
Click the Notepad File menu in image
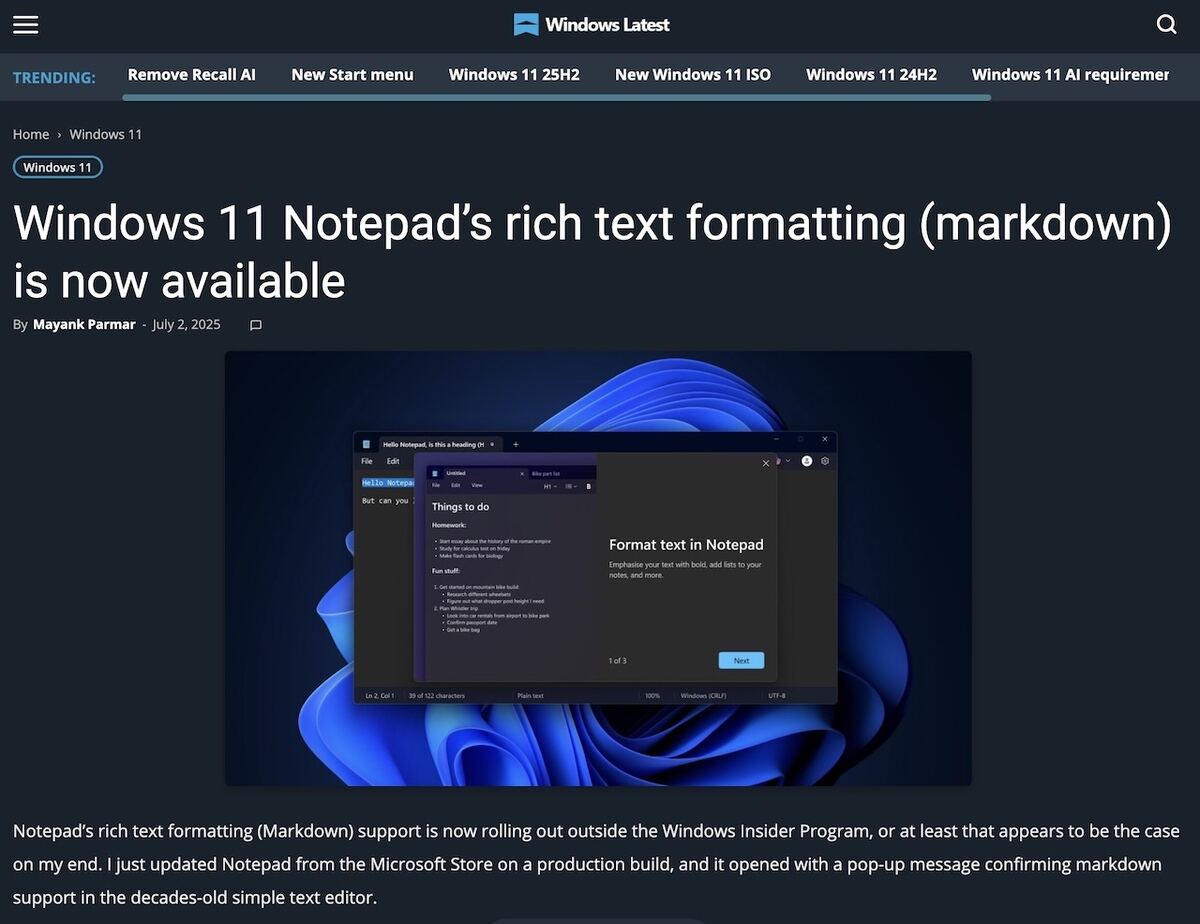(x=367, y=461)
